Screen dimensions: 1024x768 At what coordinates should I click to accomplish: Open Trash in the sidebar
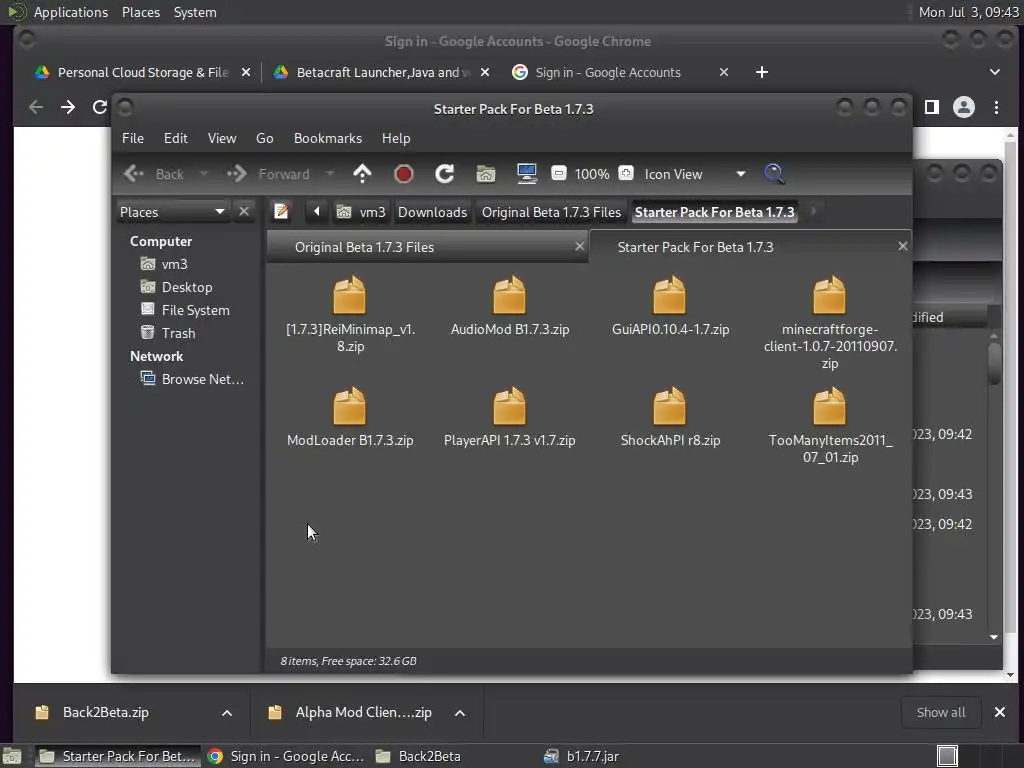pyautogui.click(x=178, y=333)
